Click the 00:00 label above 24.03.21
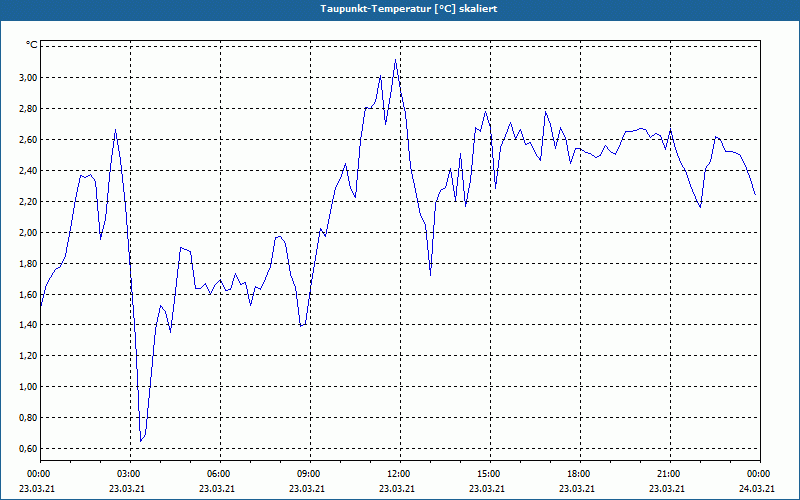This screenshot has width=800, height=500. pos(760,474)
